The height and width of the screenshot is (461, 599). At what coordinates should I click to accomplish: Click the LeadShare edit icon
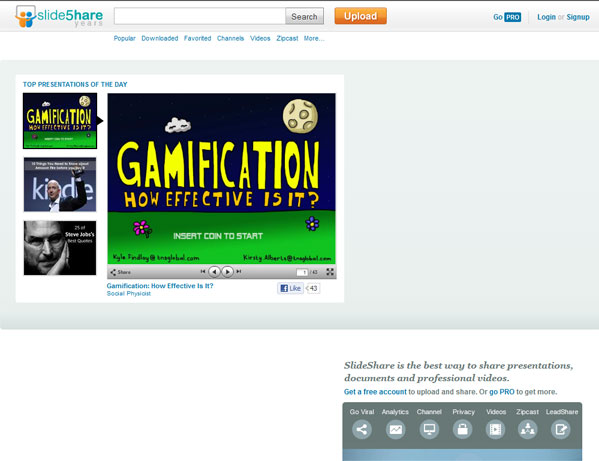(561, 429)
